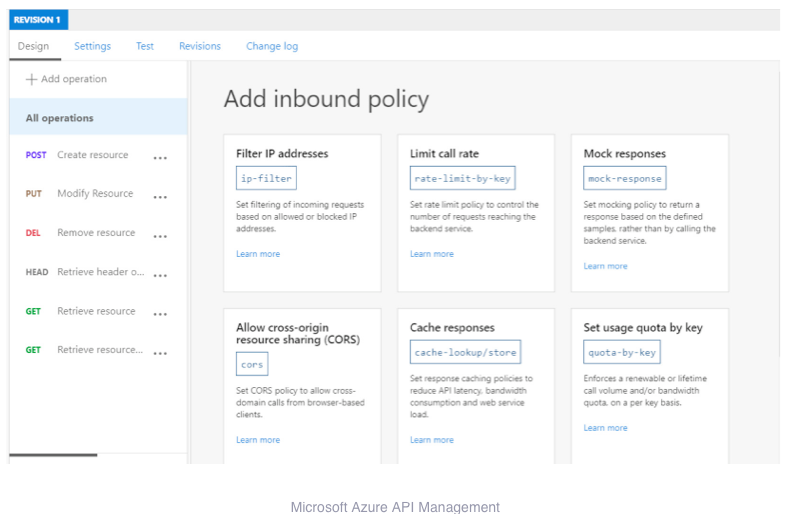
Task: Open the Settings tab
Action: (x=93, y=46)
